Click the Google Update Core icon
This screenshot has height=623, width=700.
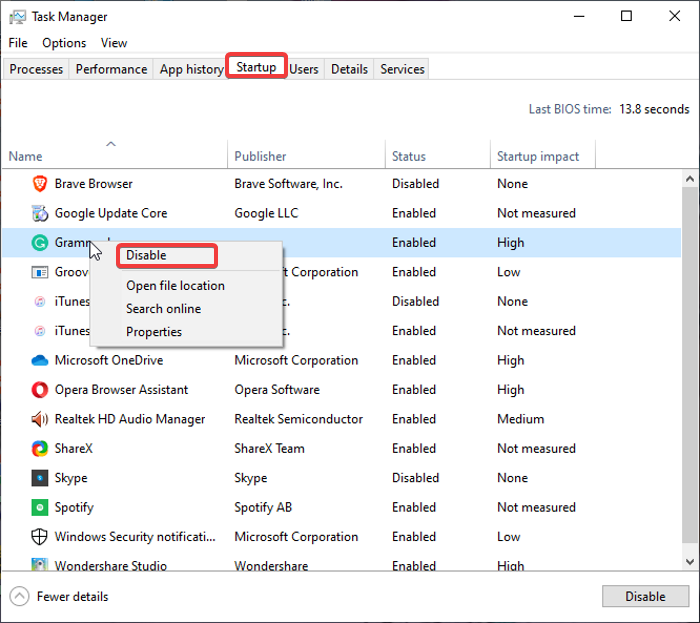click(40, 213)
